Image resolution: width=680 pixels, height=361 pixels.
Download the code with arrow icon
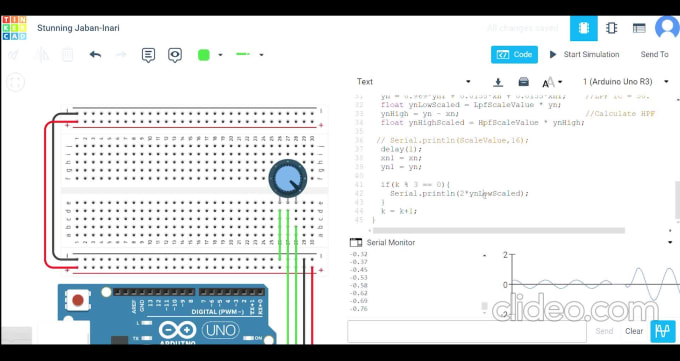tap(498, 82)
